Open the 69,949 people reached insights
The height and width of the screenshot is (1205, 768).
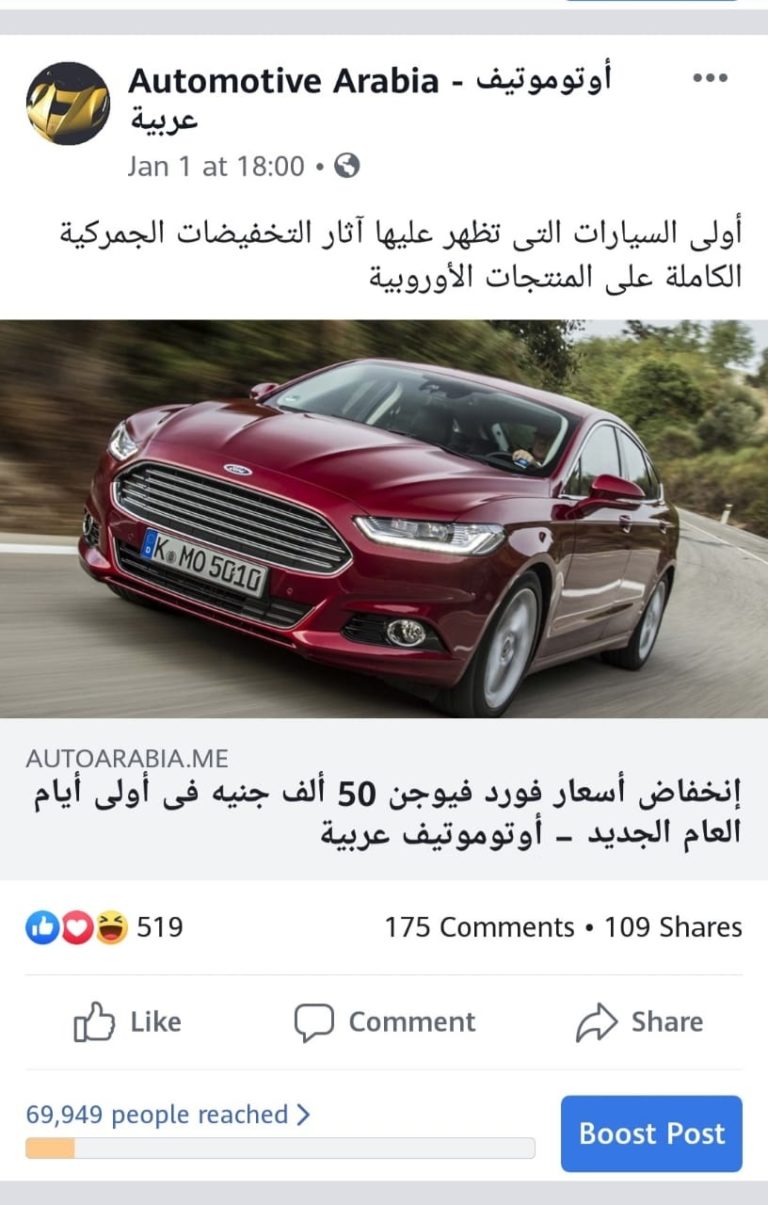click(x=168, y=1114)
